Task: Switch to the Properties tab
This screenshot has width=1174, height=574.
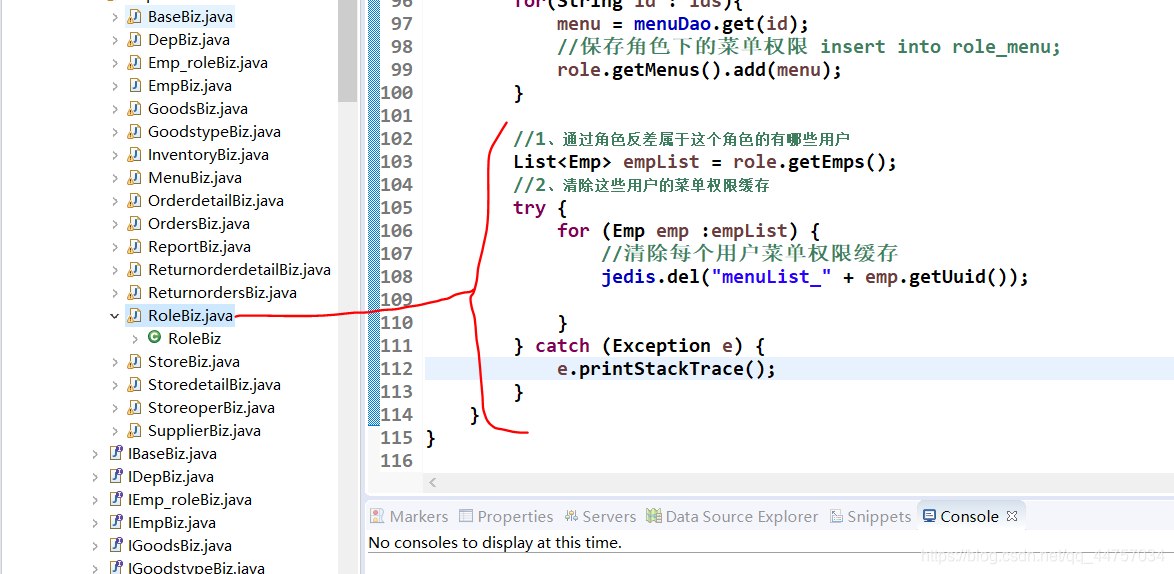Action: point(506,516)
